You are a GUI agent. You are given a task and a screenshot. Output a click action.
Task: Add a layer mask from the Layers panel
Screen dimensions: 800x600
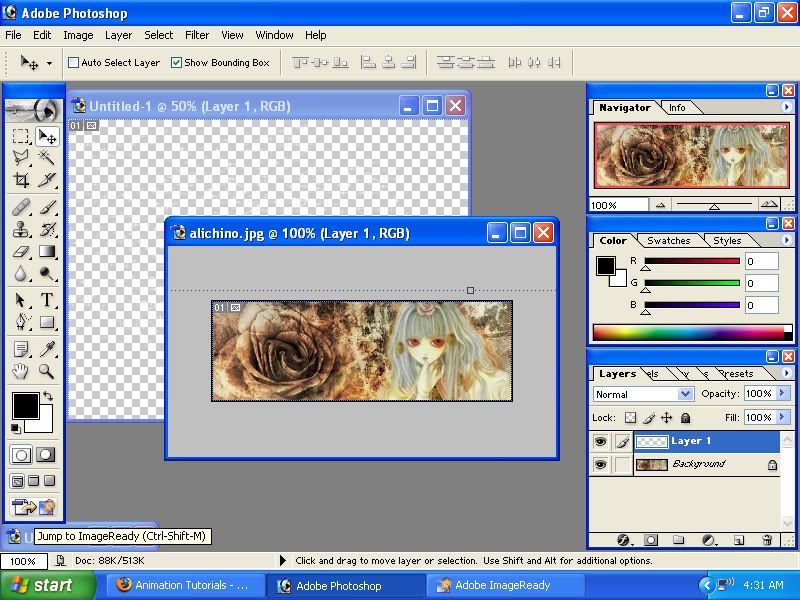pos(651,540)
